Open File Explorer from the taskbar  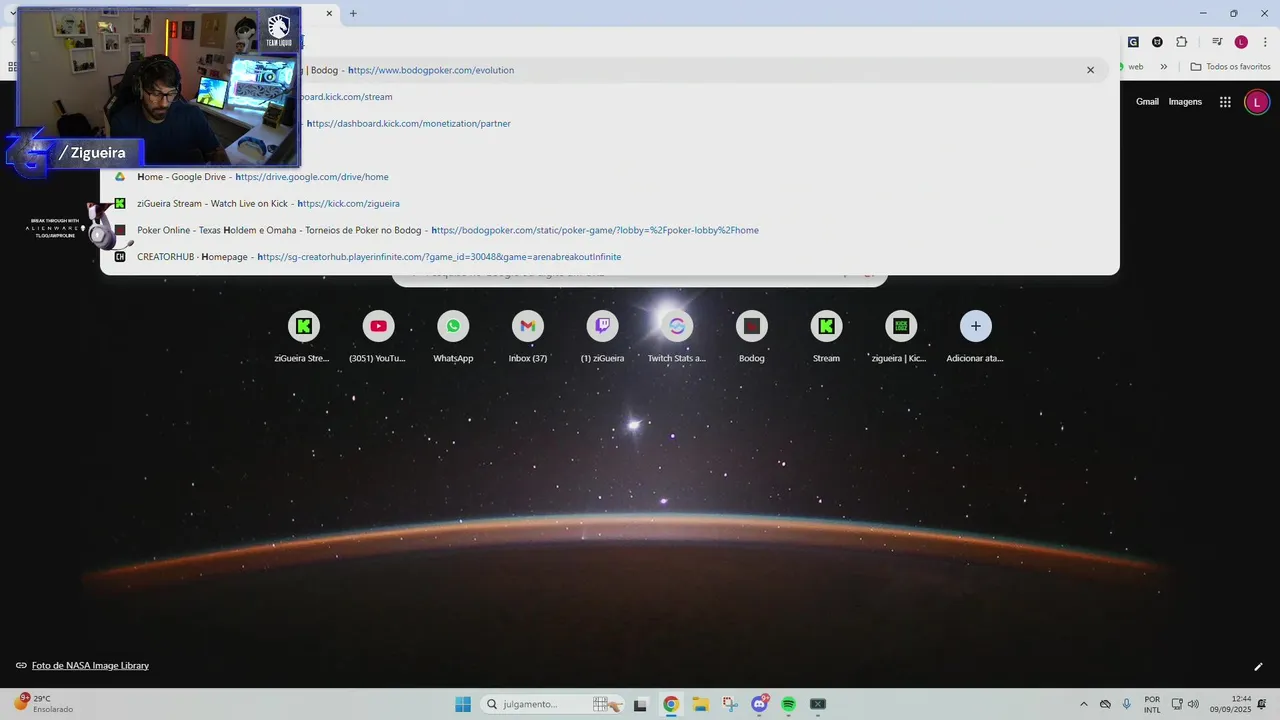point(700,704)
